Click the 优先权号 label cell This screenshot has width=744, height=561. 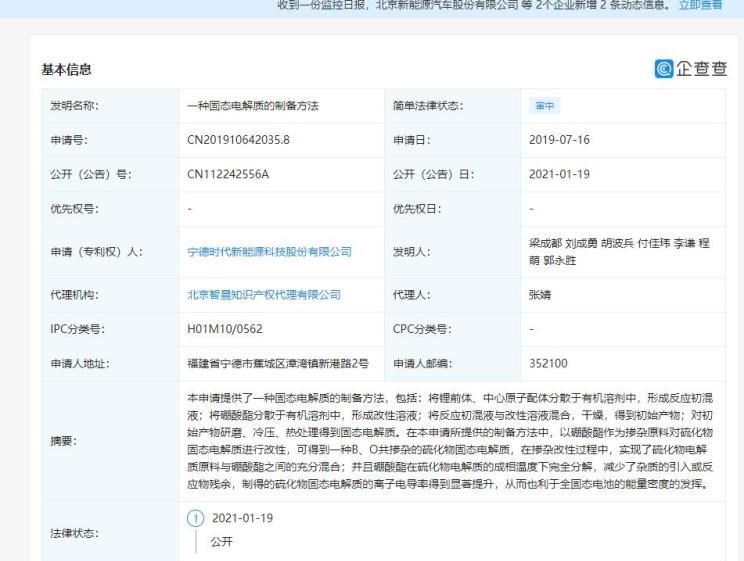[x=110, y=209]
